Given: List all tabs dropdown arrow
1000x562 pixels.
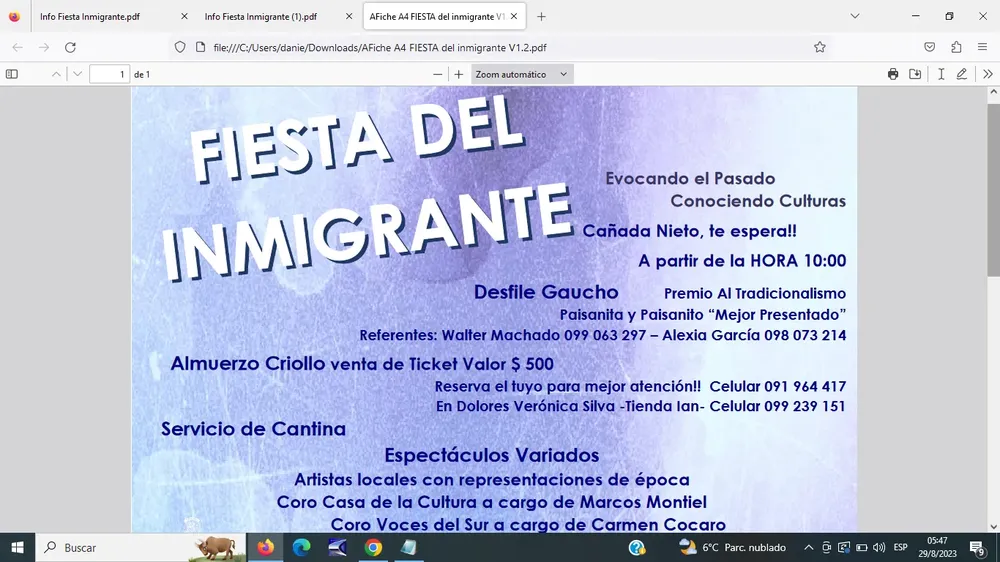Looking at the screenshot, I should (x=855, y=17).
